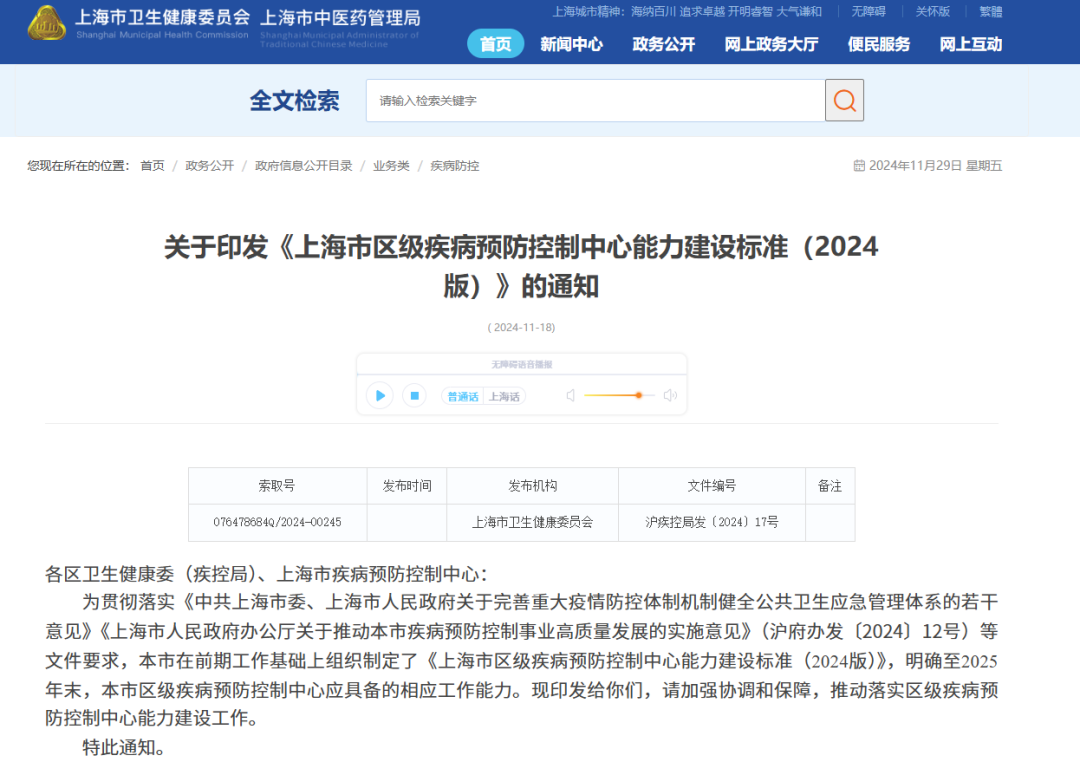The image size is (1080, 775).
Task: Click the calendar icon beside the date
Action: (858, 166)
